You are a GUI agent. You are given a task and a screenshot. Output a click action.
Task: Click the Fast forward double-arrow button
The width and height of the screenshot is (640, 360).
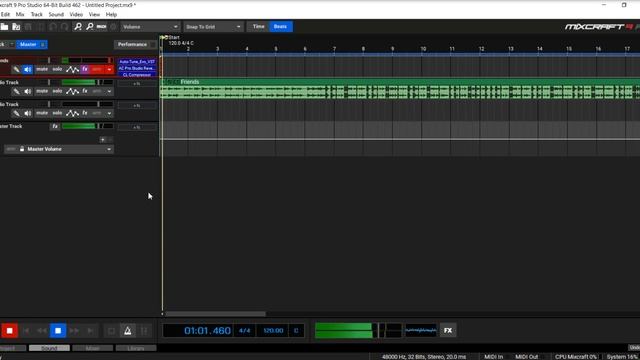[74, 331]
